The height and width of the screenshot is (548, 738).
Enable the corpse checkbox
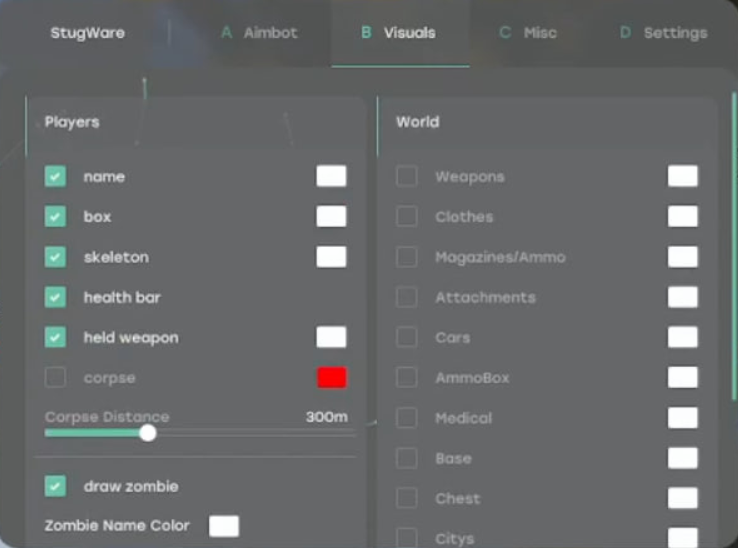[x=56, y=378]
